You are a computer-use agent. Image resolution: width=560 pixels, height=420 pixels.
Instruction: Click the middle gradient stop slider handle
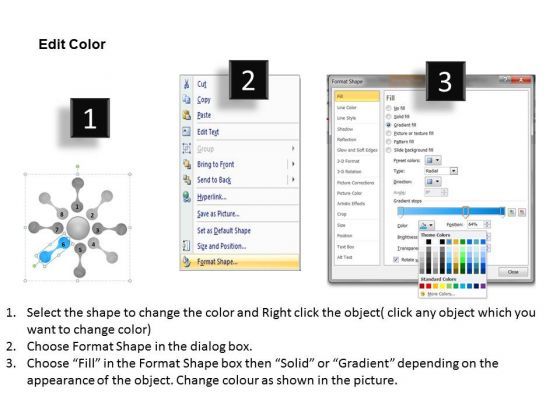click(x=465, y=212)
